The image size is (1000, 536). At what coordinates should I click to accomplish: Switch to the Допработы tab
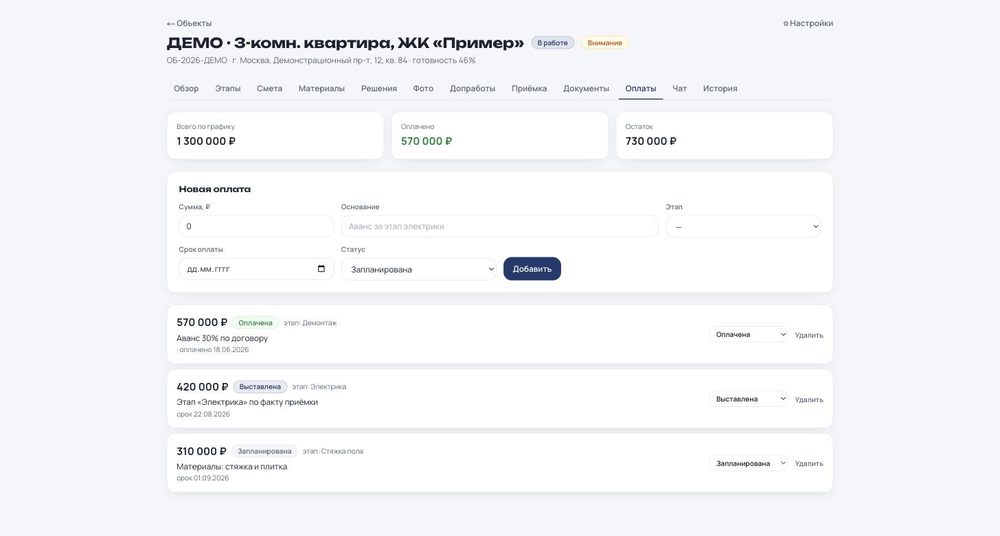tap(473, 89)
